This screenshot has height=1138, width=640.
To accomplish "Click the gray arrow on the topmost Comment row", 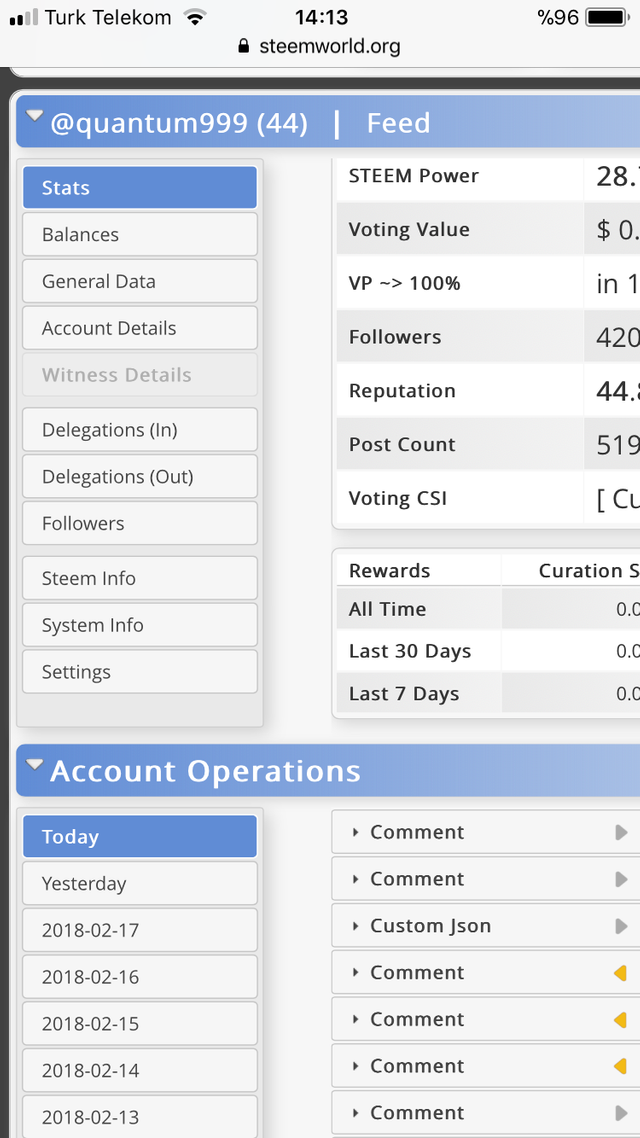I will [621, 832].
